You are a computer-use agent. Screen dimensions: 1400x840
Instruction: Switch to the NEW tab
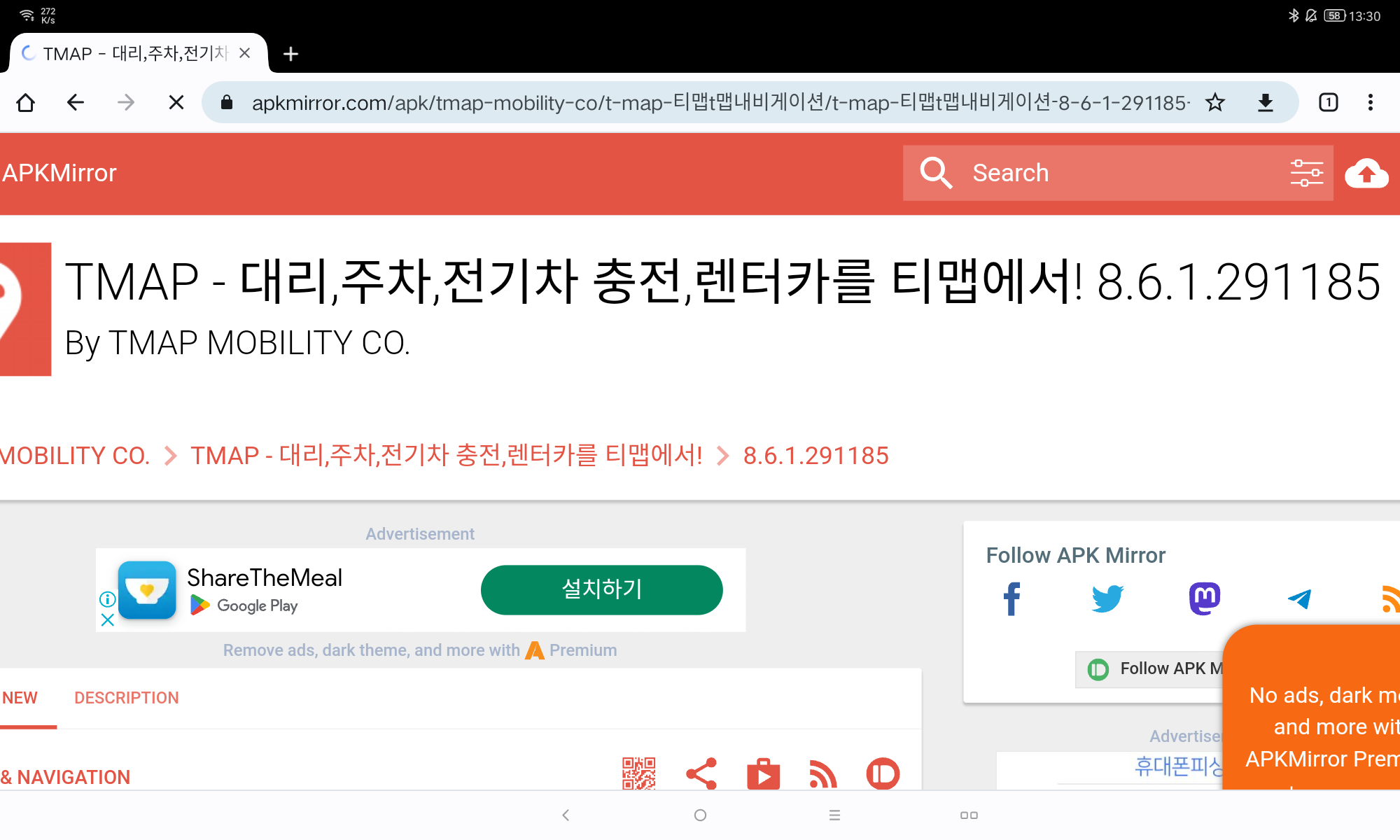(x=20, y=698)
